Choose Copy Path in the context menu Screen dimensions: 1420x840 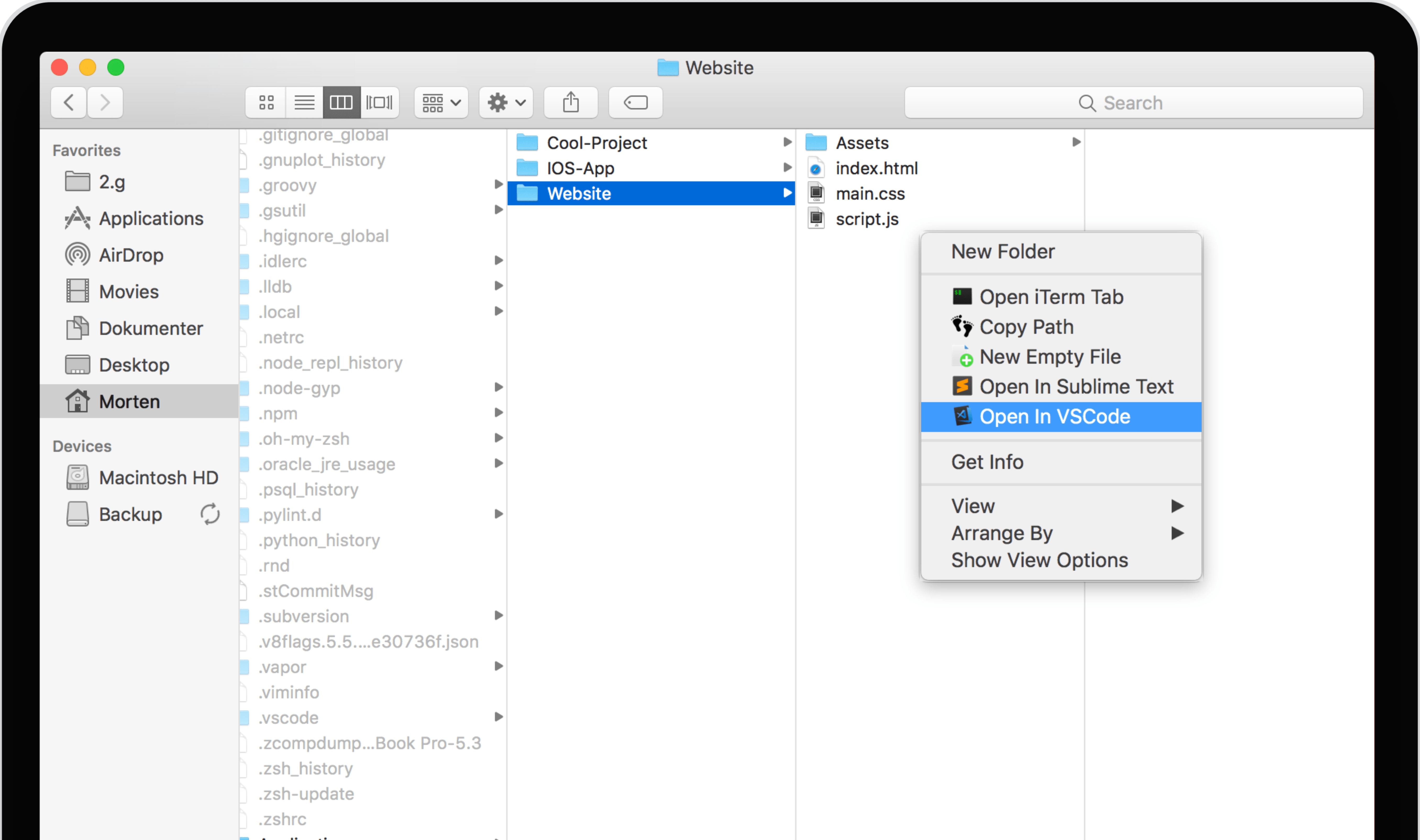tap(1026, 327)
